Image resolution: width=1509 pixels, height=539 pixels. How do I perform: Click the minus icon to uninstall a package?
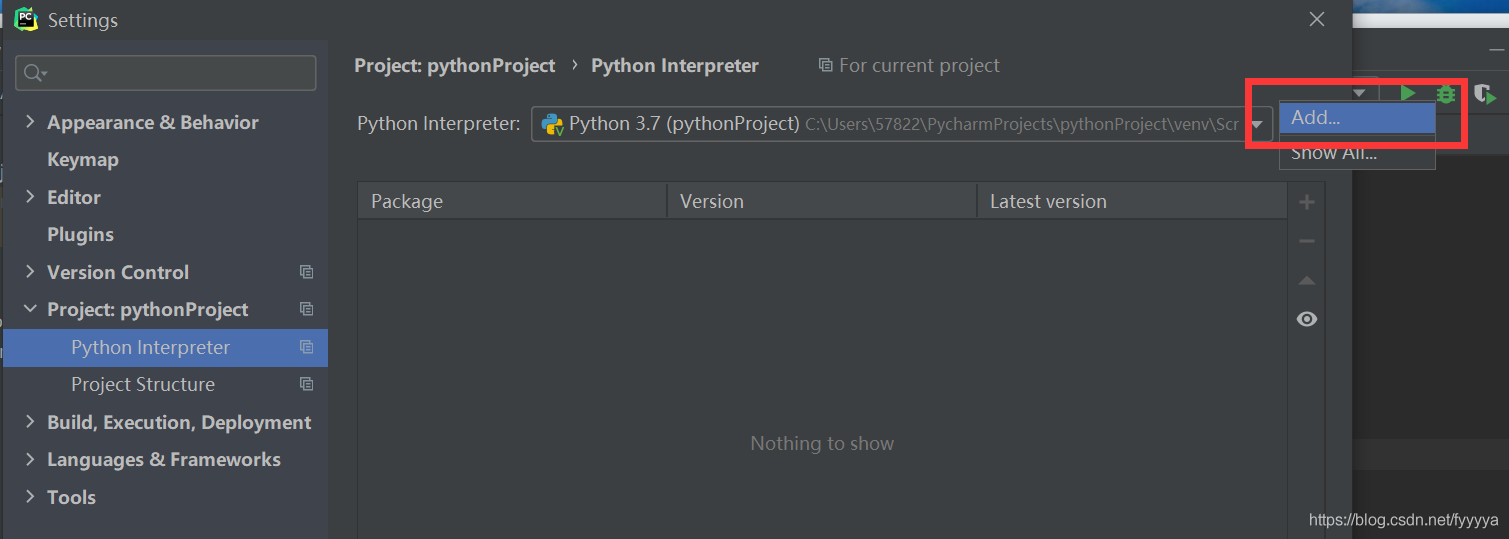(1306, 241)
